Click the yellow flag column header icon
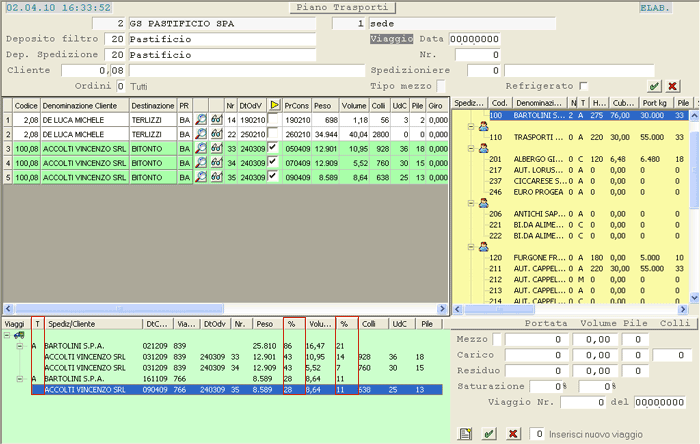700x444 pixels. click(274, 105)
